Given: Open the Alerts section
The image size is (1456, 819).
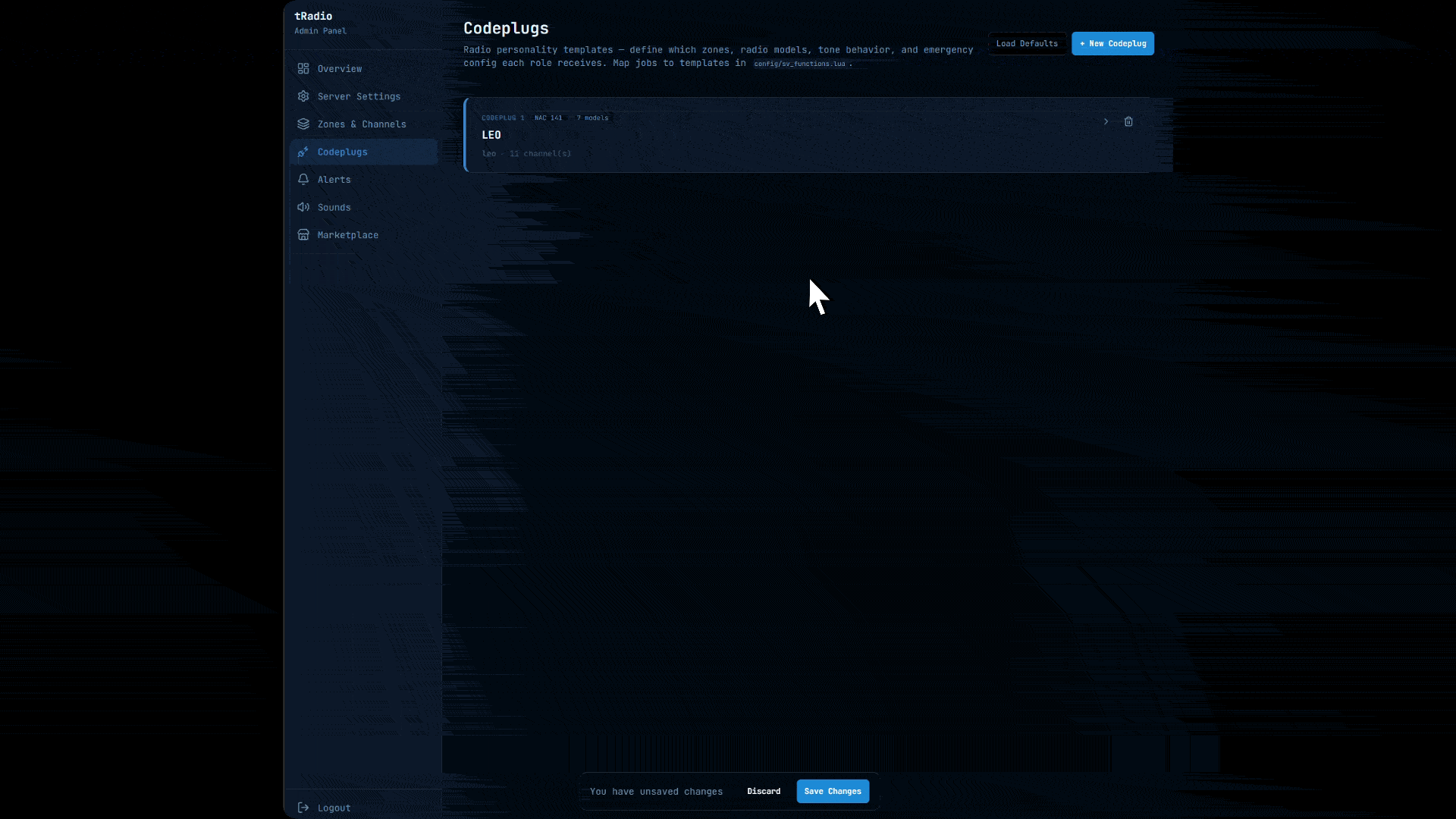Looking at the screenshot, I should (x=363, y=180).
